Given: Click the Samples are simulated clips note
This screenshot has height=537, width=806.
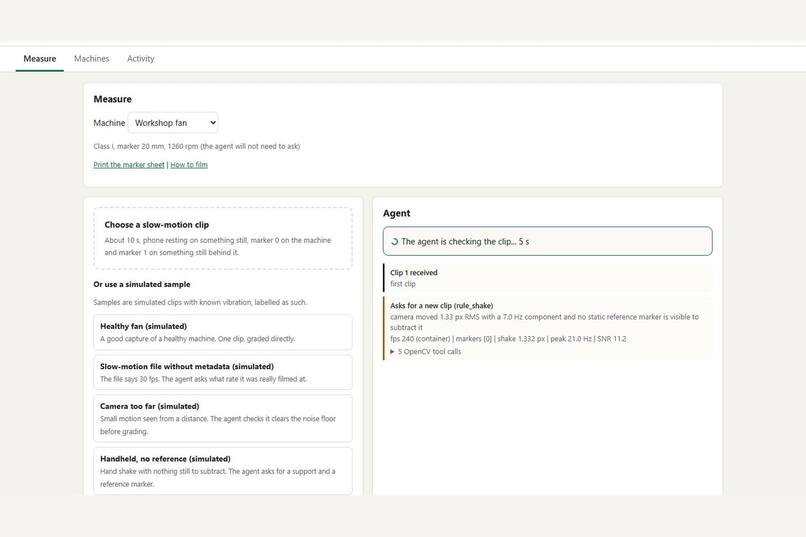Looking at the screenshot, I should click(200, 302).
